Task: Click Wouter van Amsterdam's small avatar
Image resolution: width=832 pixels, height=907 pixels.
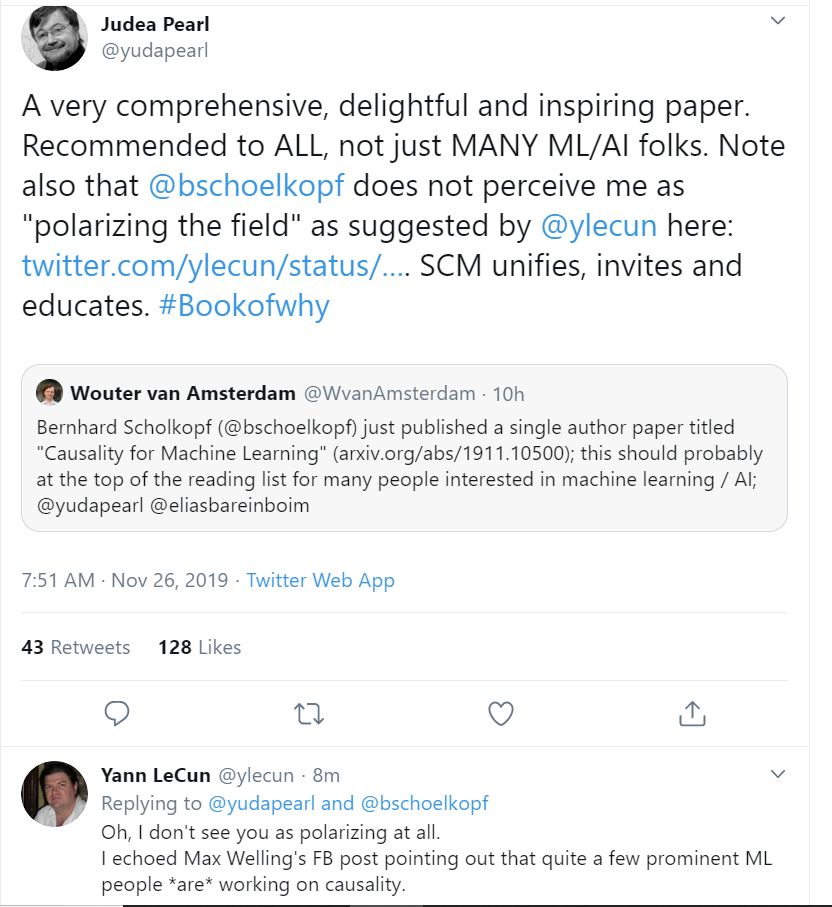Action: click(x=49, y=392)
